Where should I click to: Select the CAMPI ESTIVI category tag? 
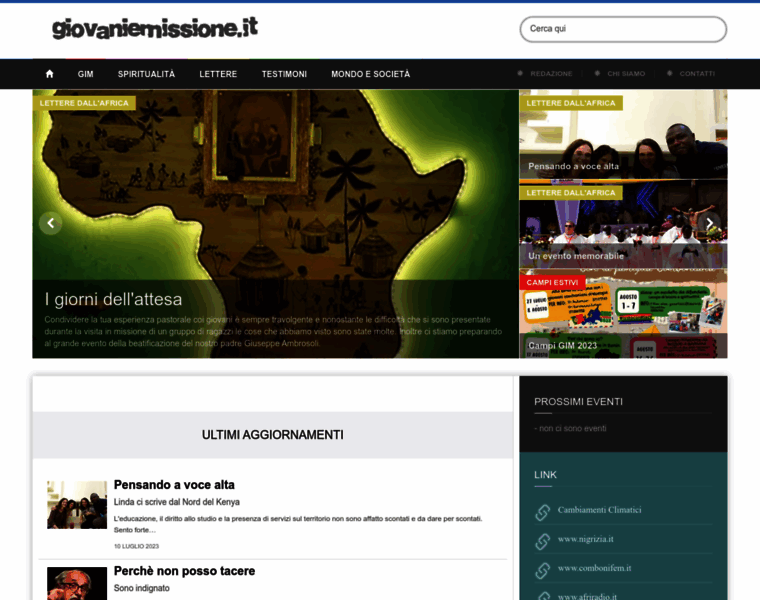[x=552, y=283]
